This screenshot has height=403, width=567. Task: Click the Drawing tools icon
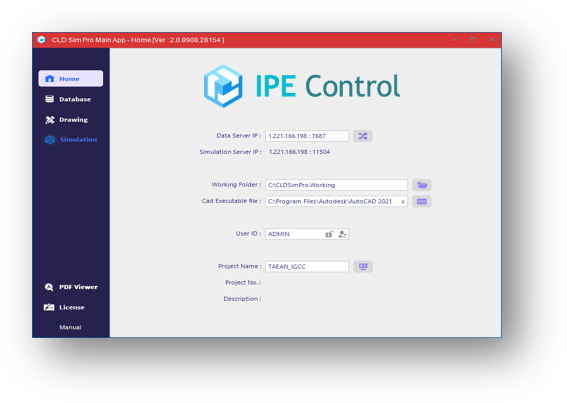coord(50,120)
